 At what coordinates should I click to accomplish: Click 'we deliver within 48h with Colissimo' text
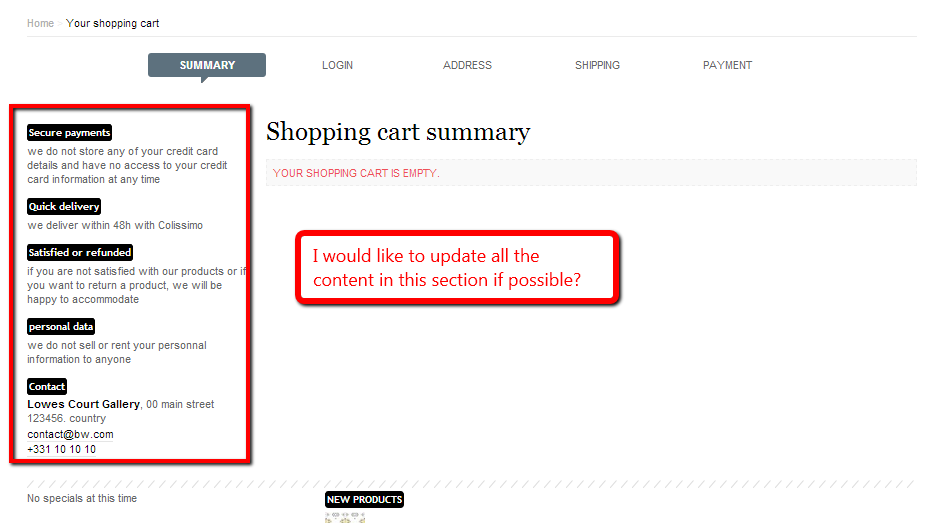[115, 225]
